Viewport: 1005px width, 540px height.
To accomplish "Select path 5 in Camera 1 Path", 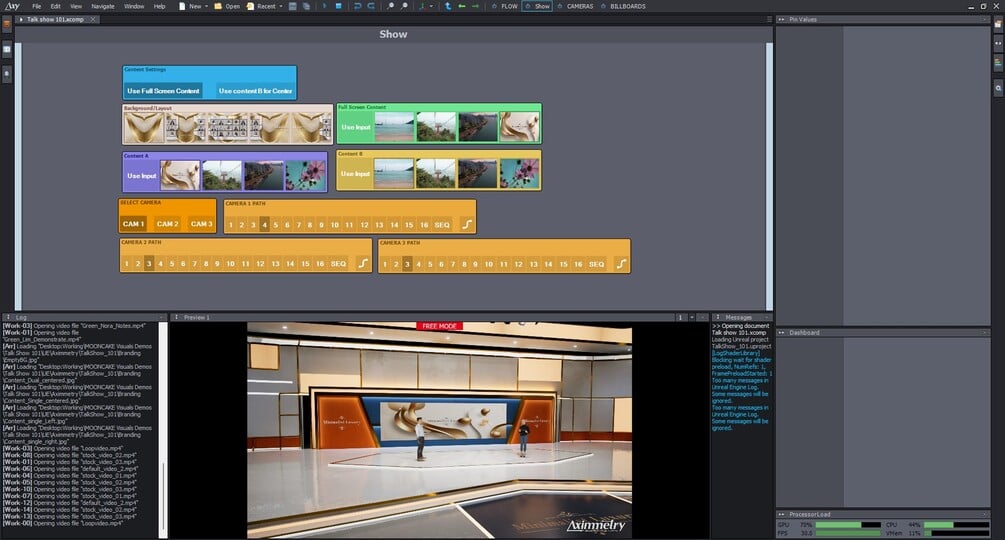I will coord(276,225).
